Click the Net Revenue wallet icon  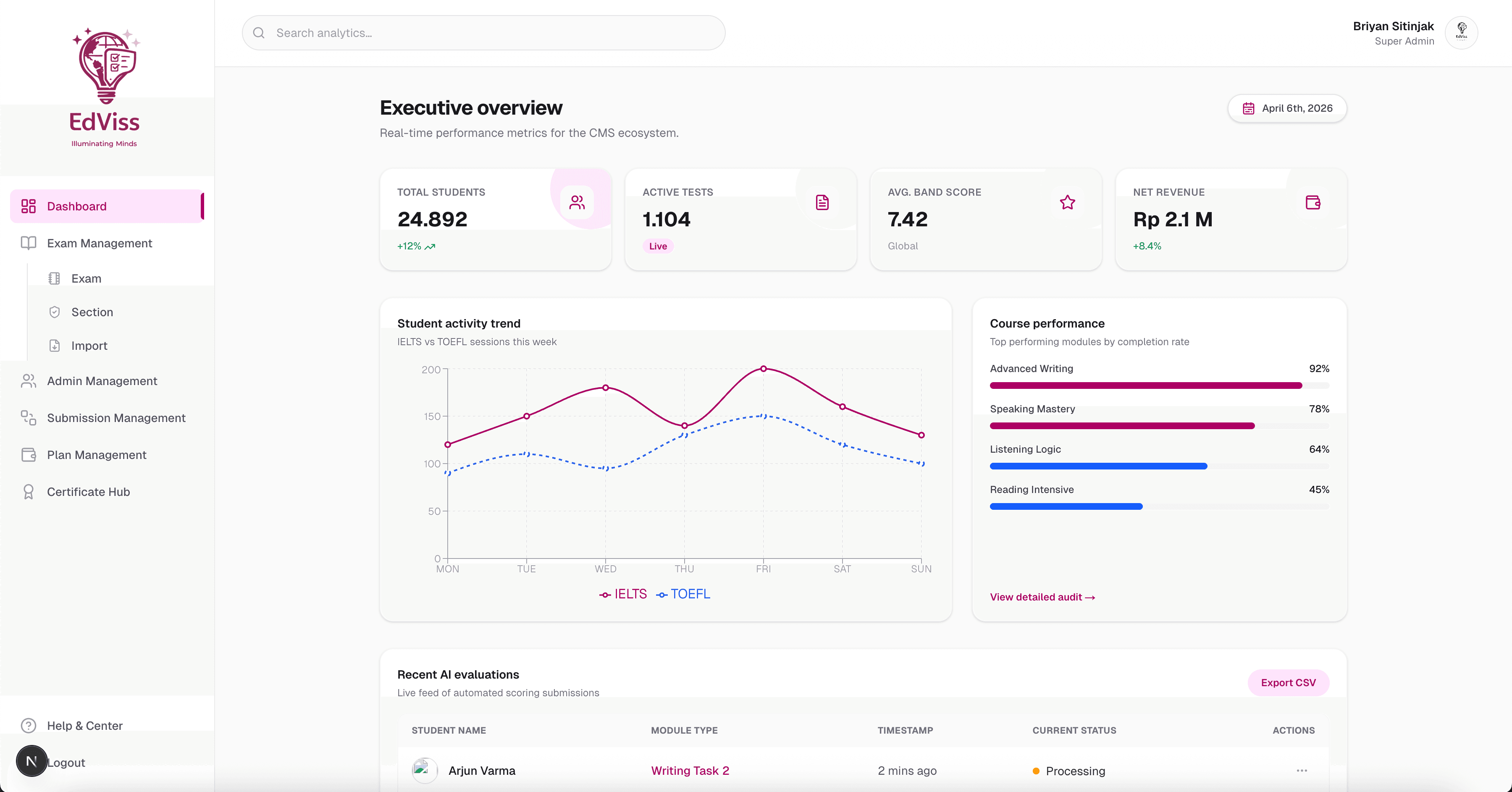pos(1312,202)
